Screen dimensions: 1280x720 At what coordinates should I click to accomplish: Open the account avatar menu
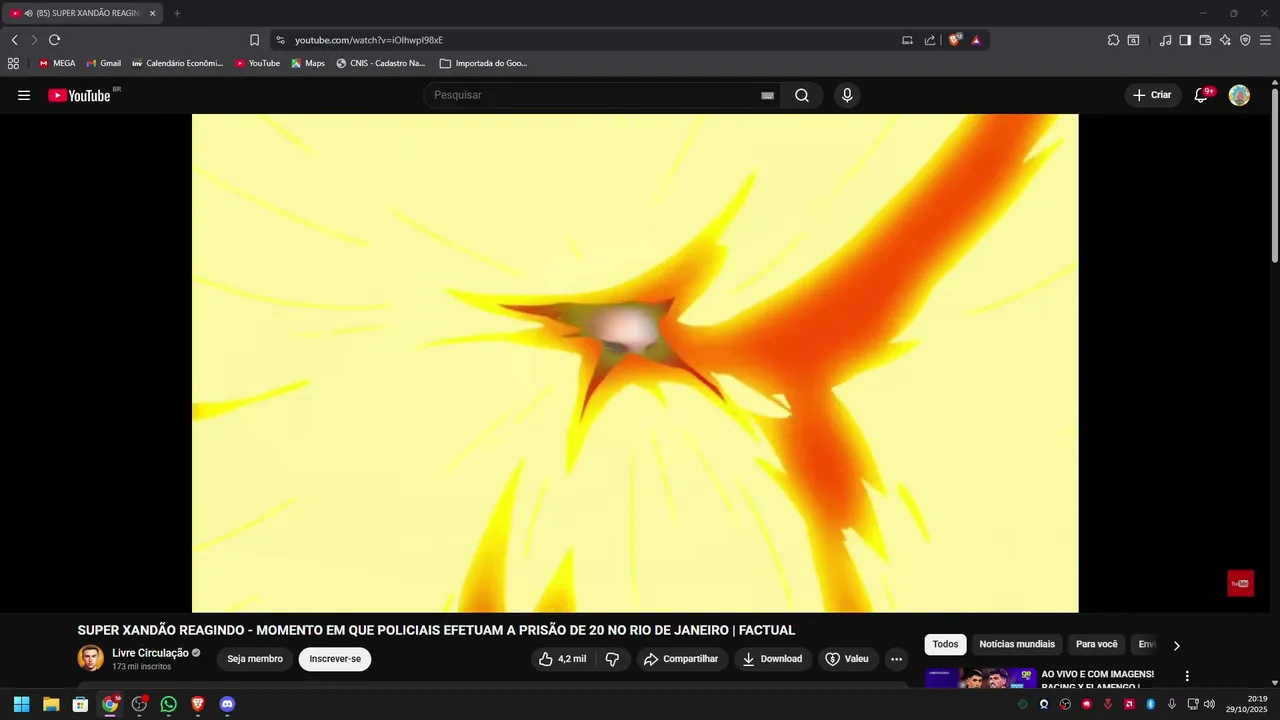click(x=1239, y=95)
